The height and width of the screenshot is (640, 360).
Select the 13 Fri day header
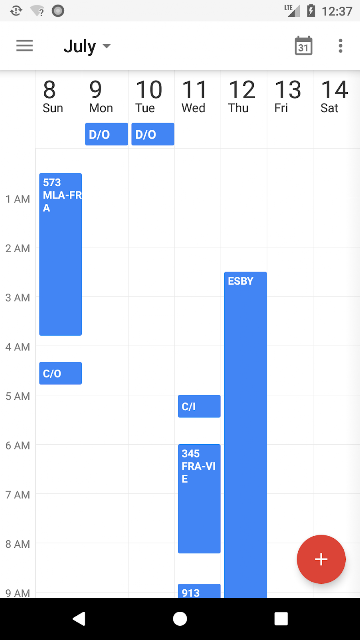point(290,97)
